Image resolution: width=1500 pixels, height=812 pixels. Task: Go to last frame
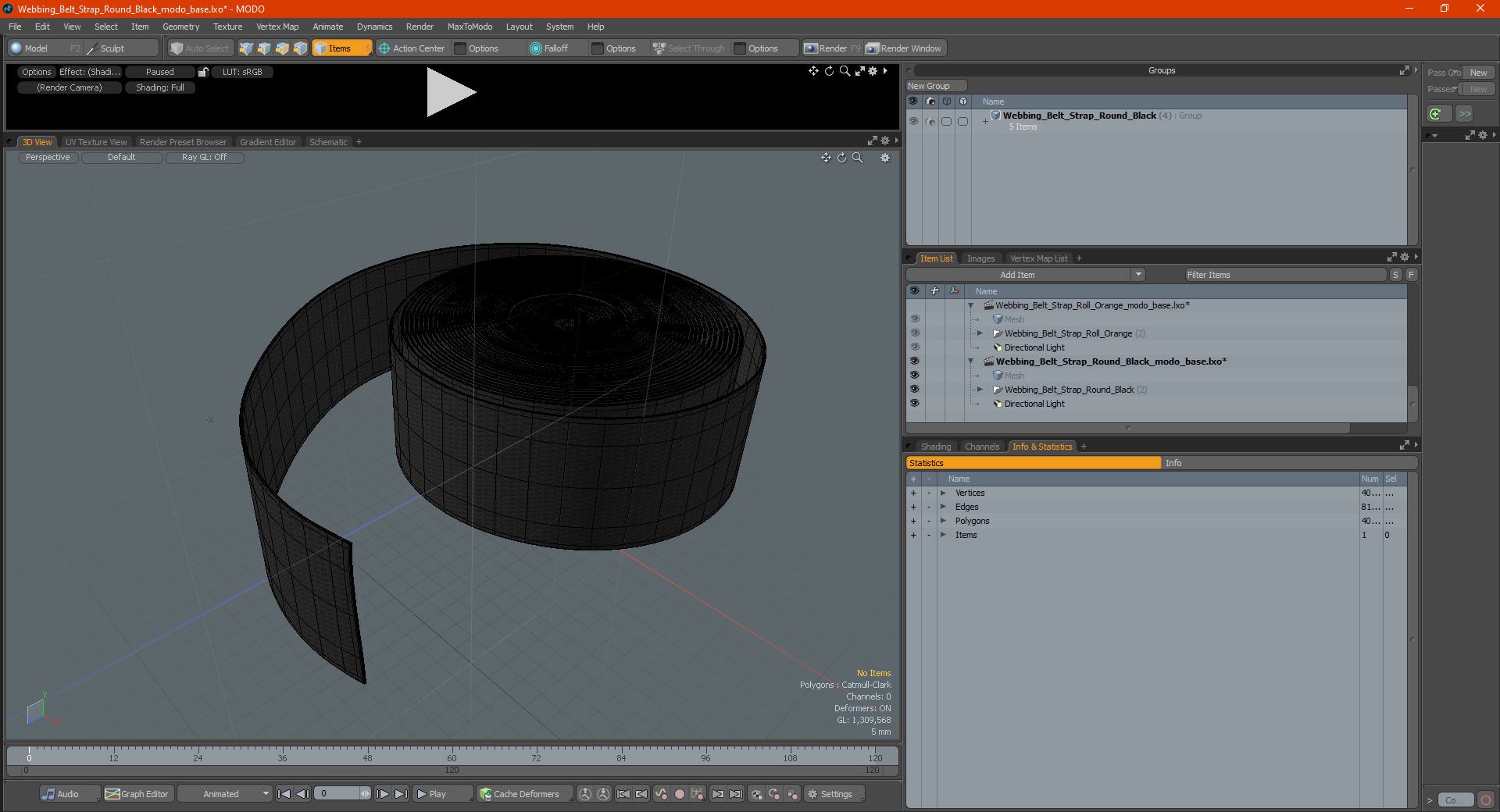coord(401,794)
